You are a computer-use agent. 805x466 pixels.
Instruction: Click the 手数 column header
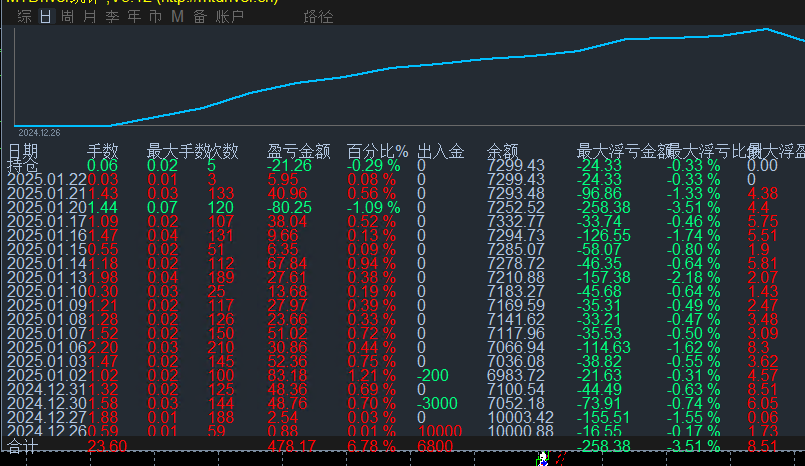coord(103,151)
